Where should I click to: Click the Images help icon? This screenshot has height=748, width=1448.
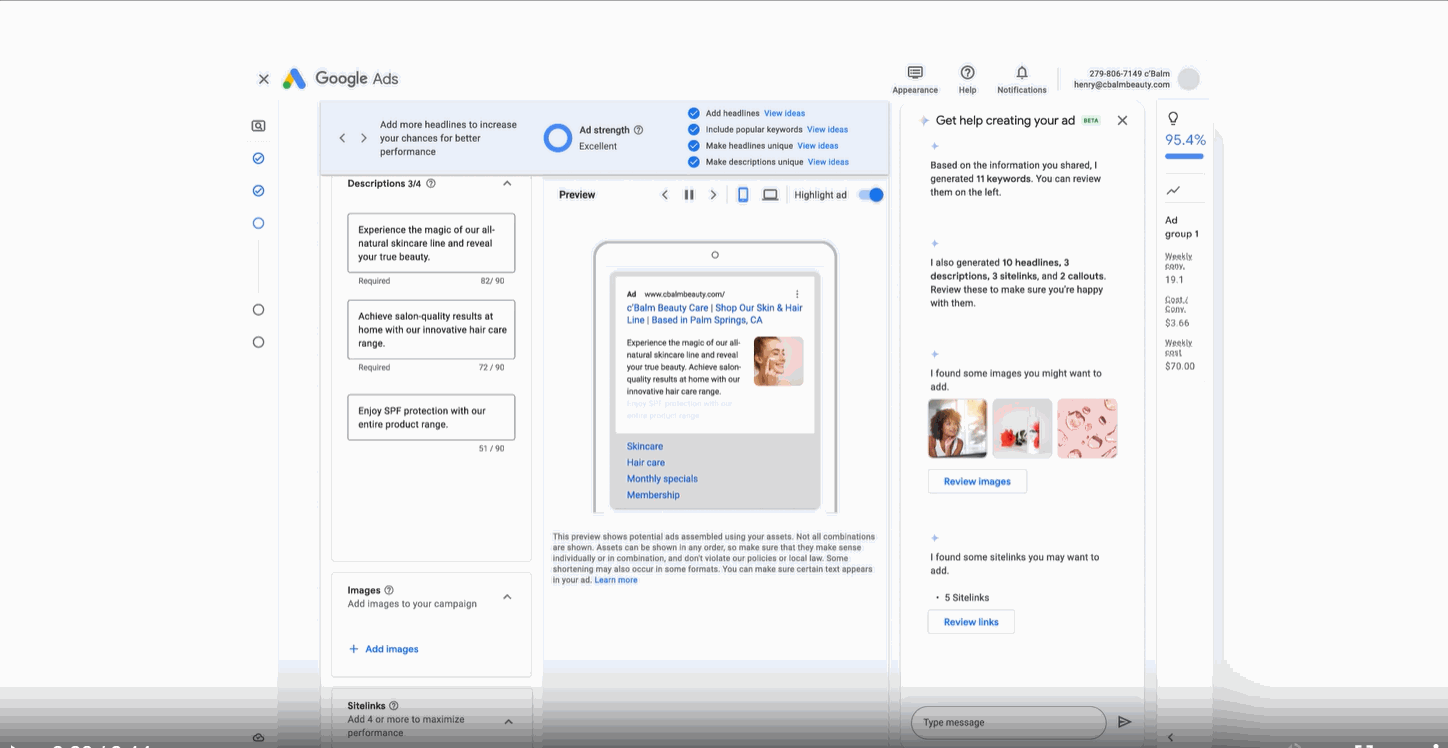(389, 590)
